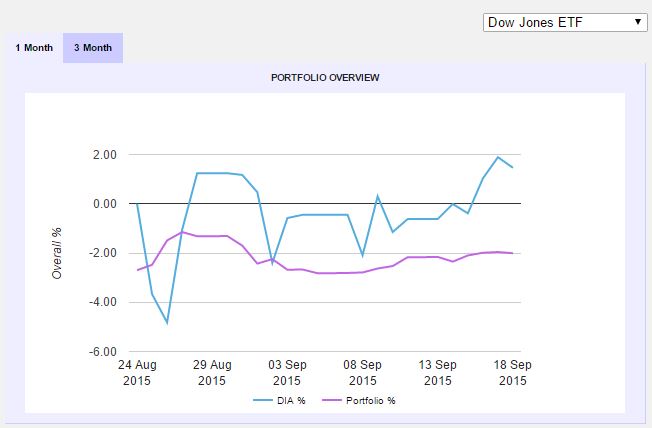Click the PORTFOLIO OVERVIEW chart title
The image size is (652, 428).
click(x=325, y=77)
